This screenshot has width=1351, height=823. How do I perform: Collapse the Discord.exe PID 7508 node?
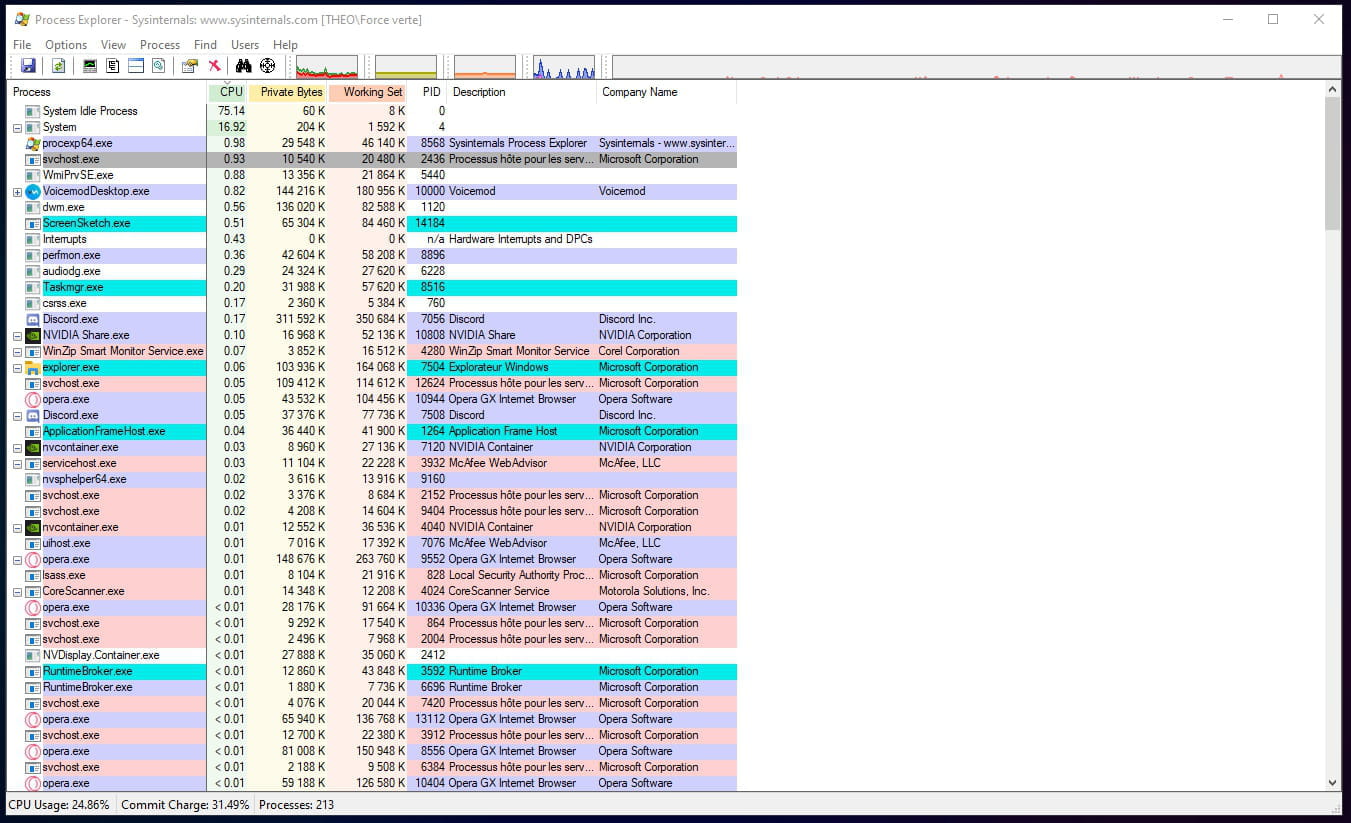point(17,415)
